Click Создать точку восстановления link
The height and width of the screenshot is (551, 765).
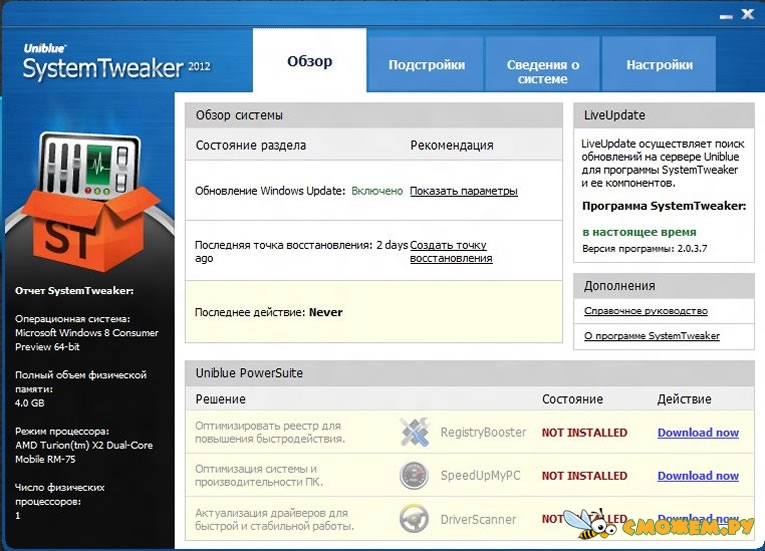[451, 251]
